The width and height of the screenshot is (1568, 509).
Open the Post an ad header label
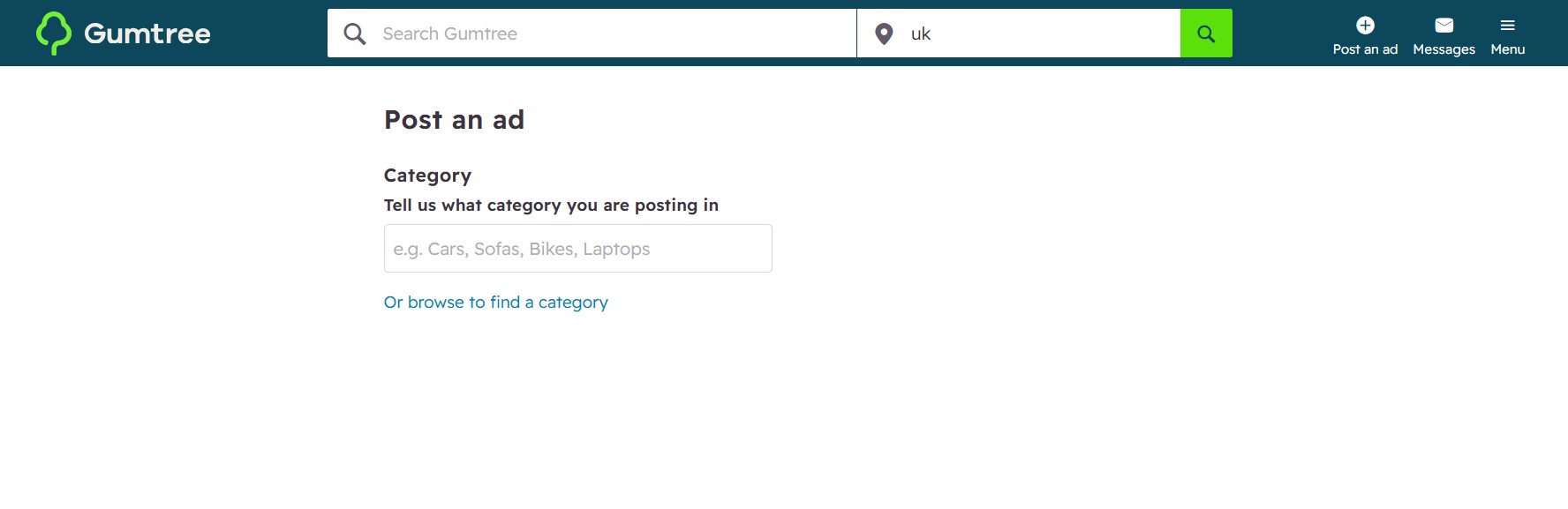1365,49
